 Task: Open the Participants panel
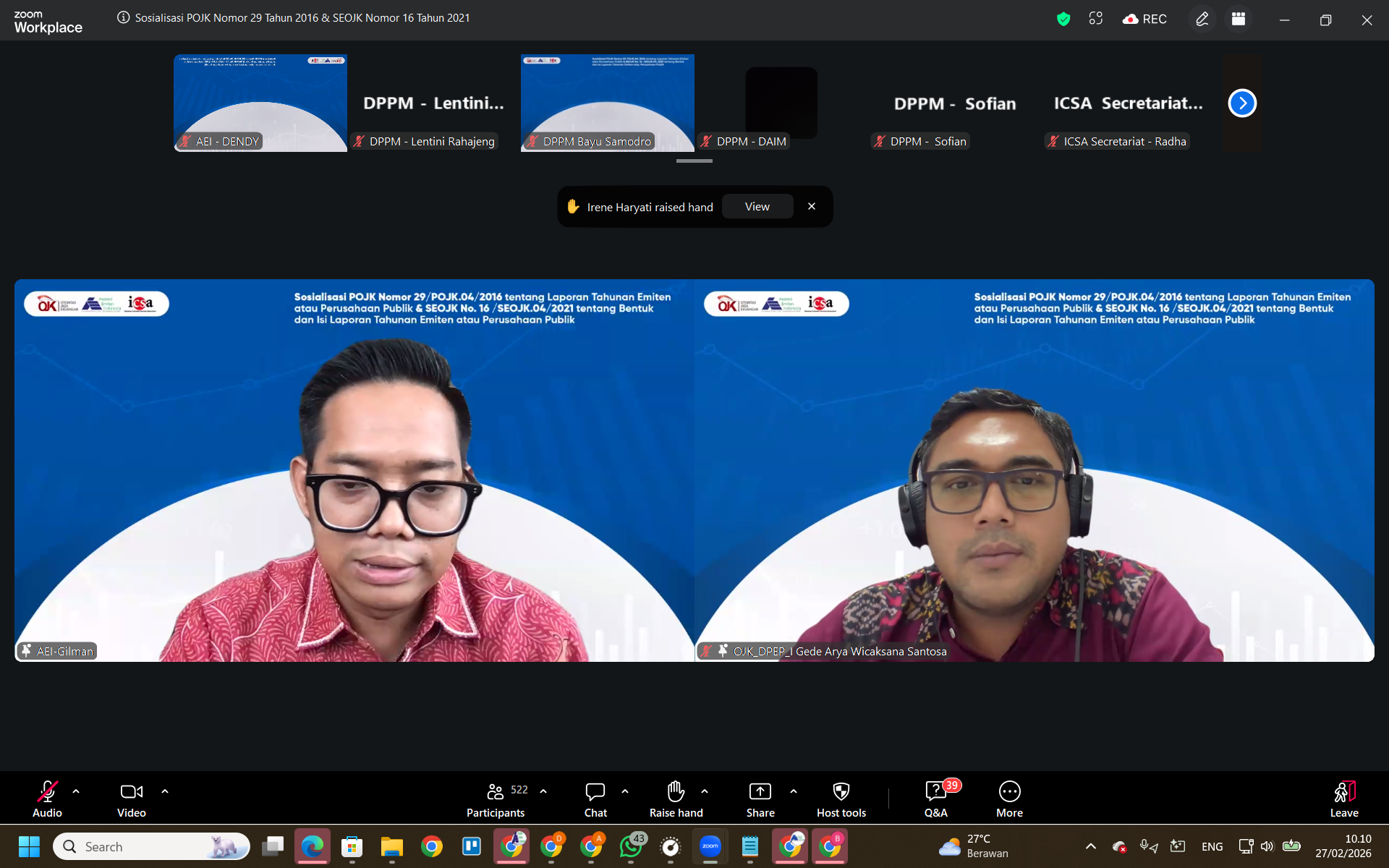(496, 799)
